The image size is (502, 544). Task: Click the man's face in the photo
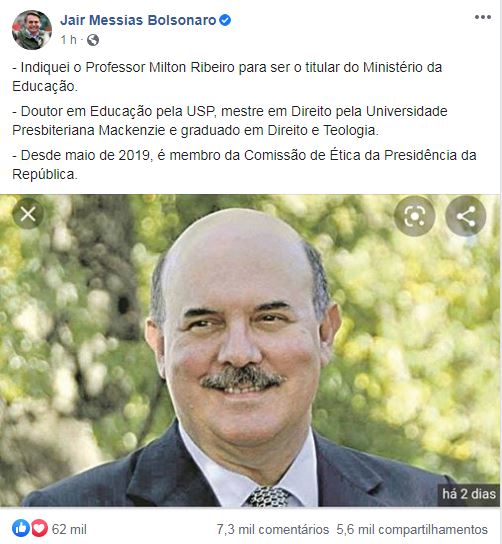[x=240, y=333]
